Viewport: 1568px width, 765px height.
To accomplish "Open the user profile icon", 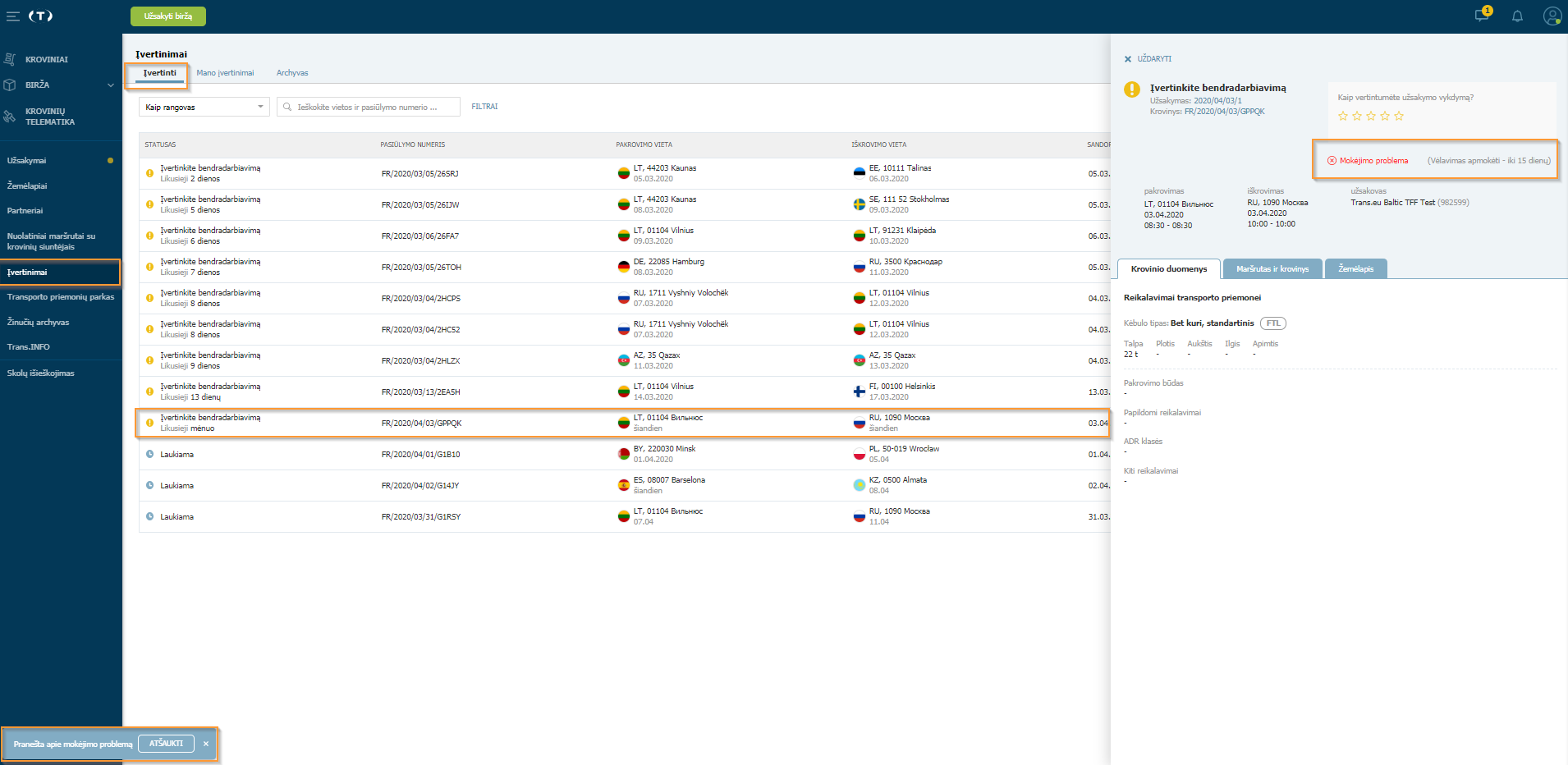I will (x=1552, y=16).
